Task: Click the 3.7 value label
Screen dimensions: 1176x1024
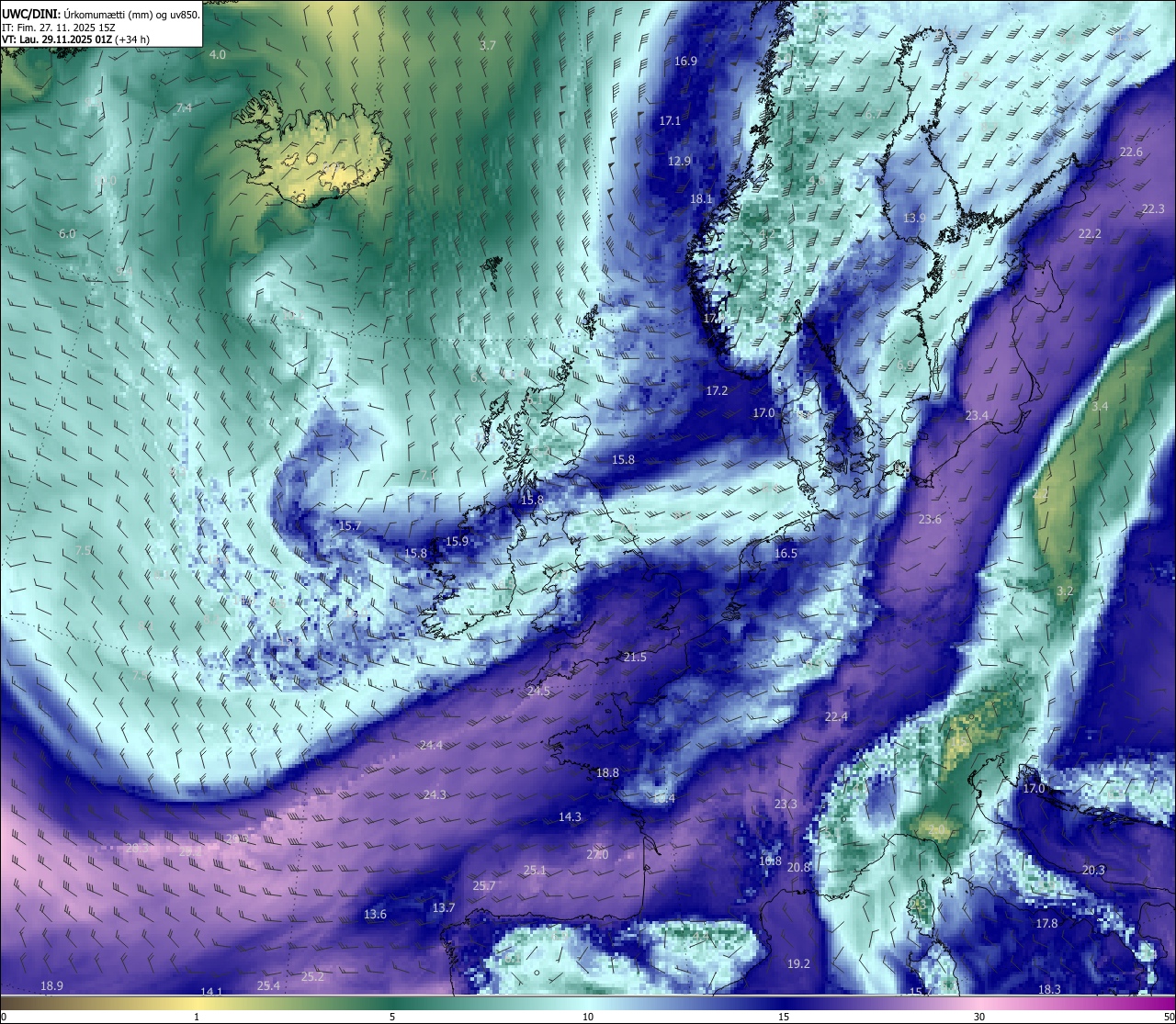Action: [x=488, y=45]
